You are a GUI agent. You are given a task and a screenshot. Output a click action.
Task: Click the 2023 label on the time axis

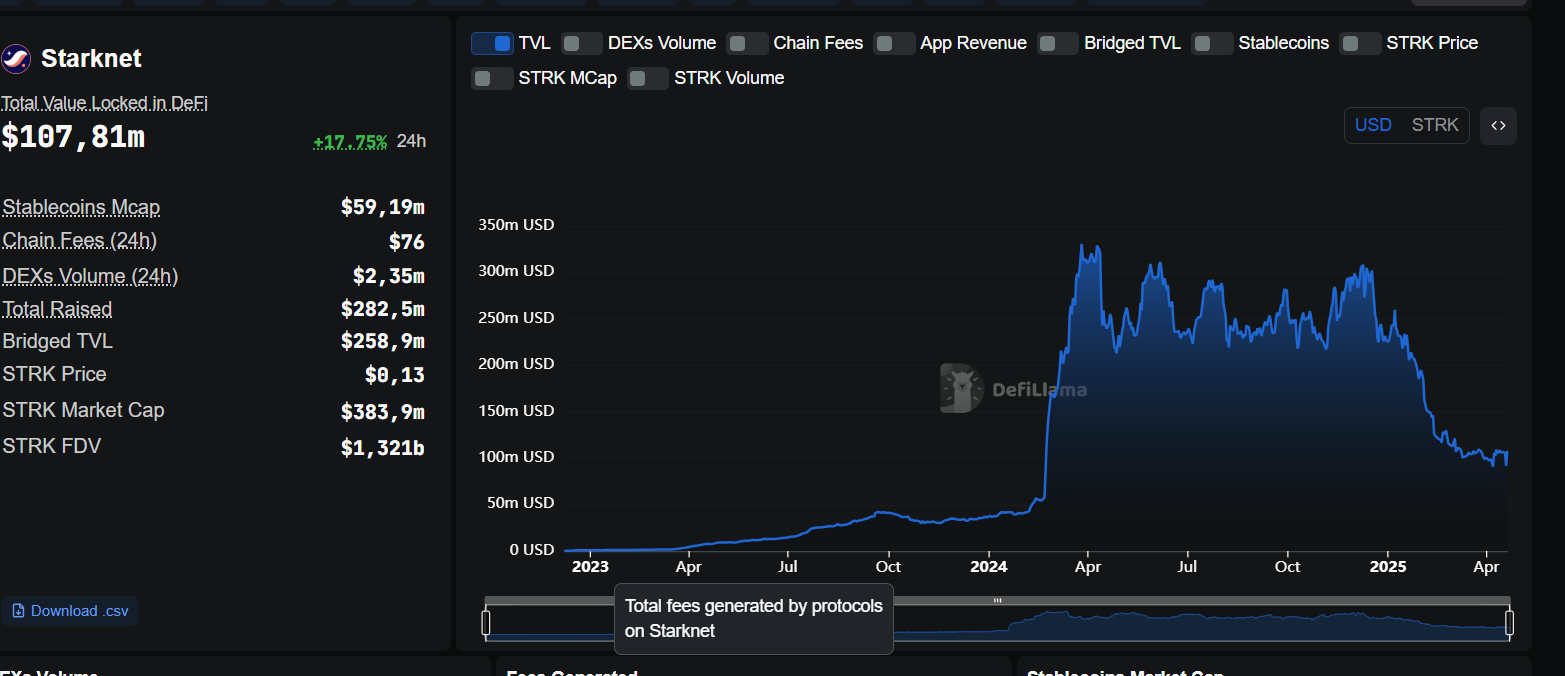coord(590,567)
